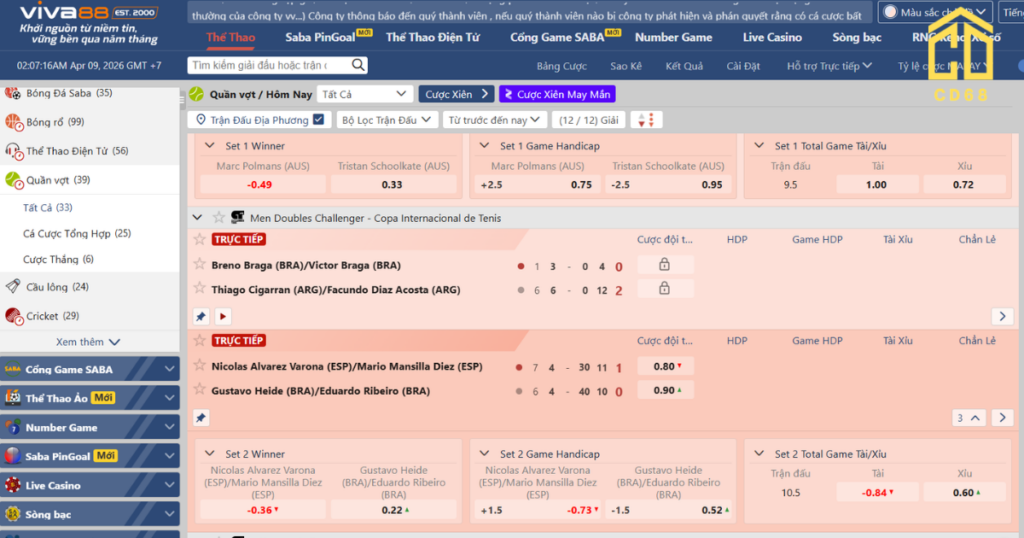
Task: Click the live stream play icon for Braga match
Action: [x=222, y=316]
